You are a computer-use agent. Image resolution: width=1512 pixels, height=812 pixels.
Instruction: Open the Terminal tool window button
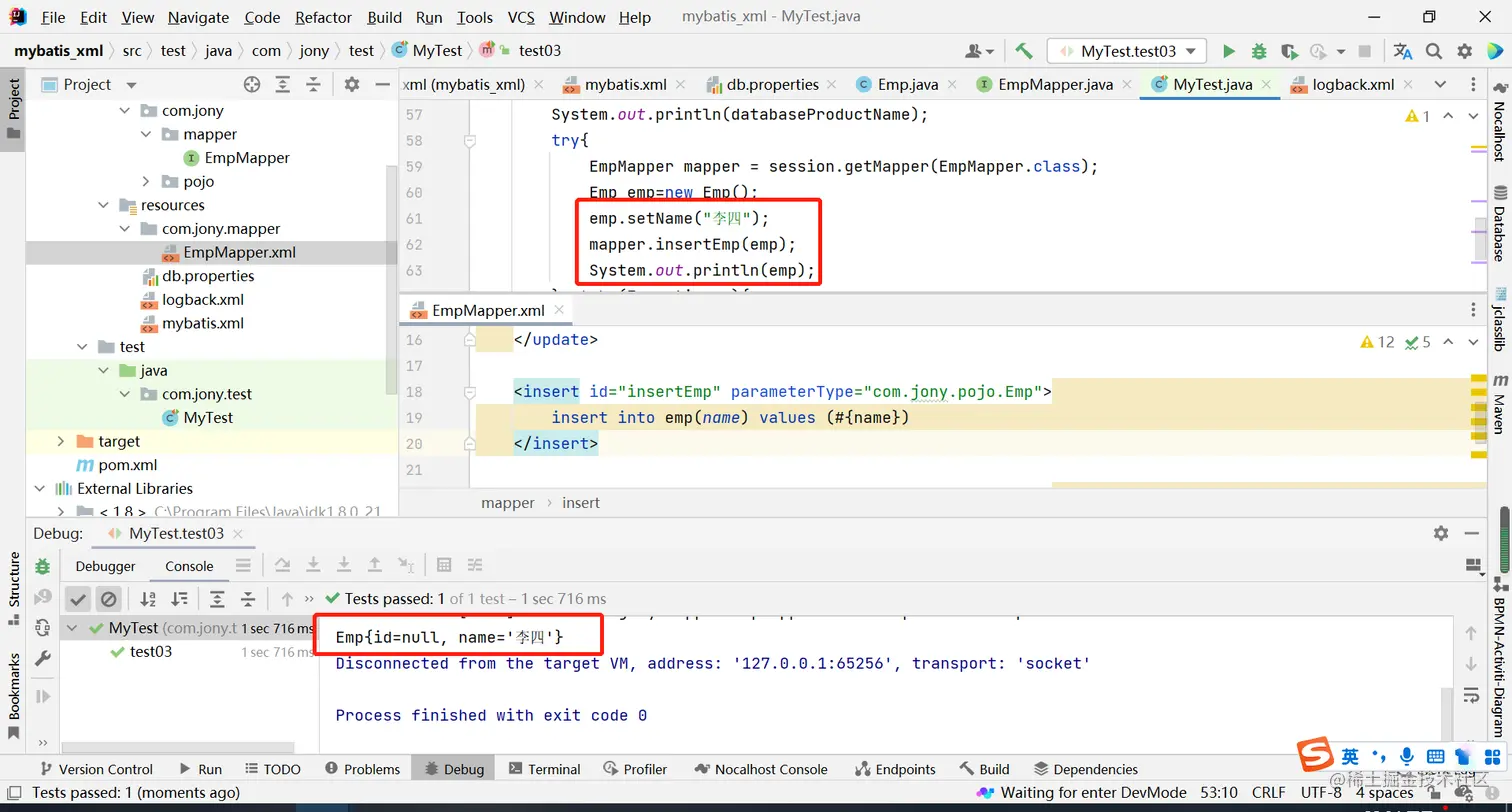(x=544, y=769)
